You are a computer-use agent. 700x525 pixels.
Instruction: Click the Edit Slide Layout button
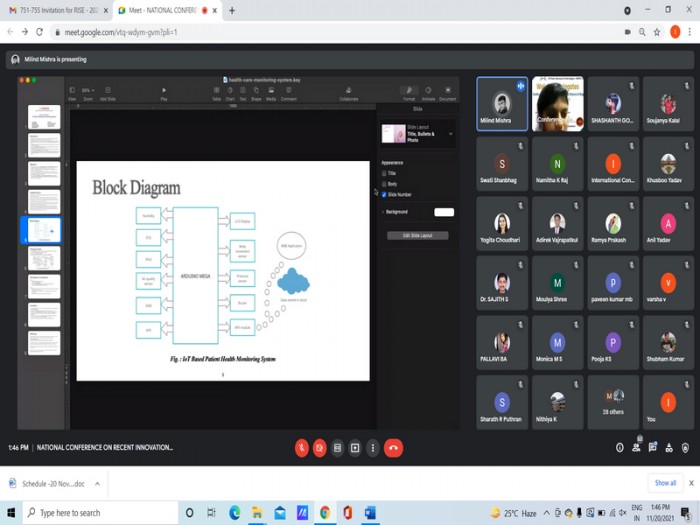[x=418, y=235]
